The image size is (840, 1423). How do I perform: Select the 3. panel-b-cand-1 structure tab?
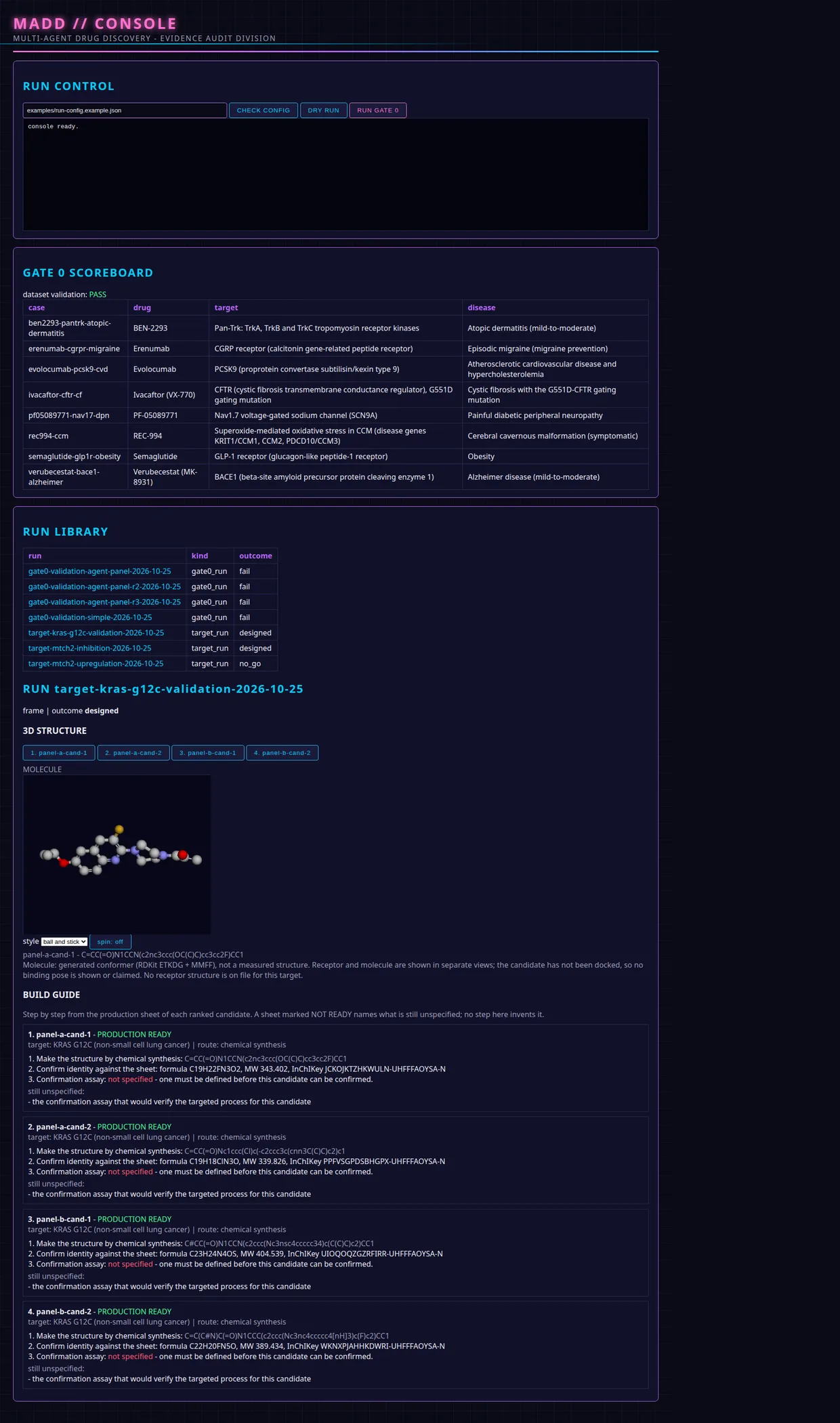point(208,753)
